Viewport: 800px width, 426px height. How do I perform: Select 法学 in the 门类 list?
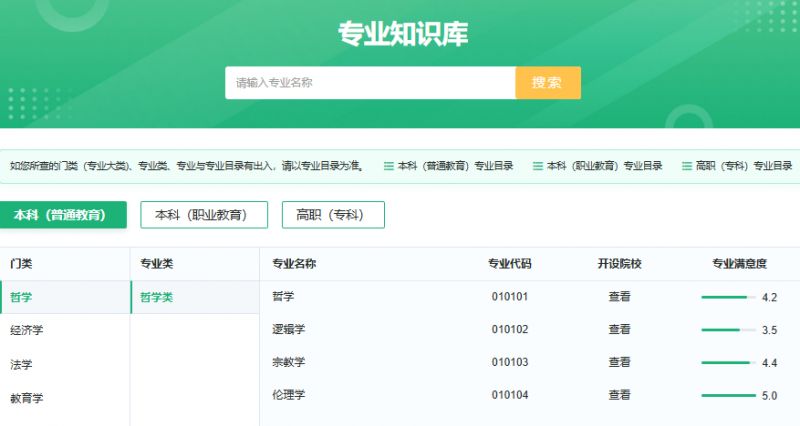tap(21, 365)
